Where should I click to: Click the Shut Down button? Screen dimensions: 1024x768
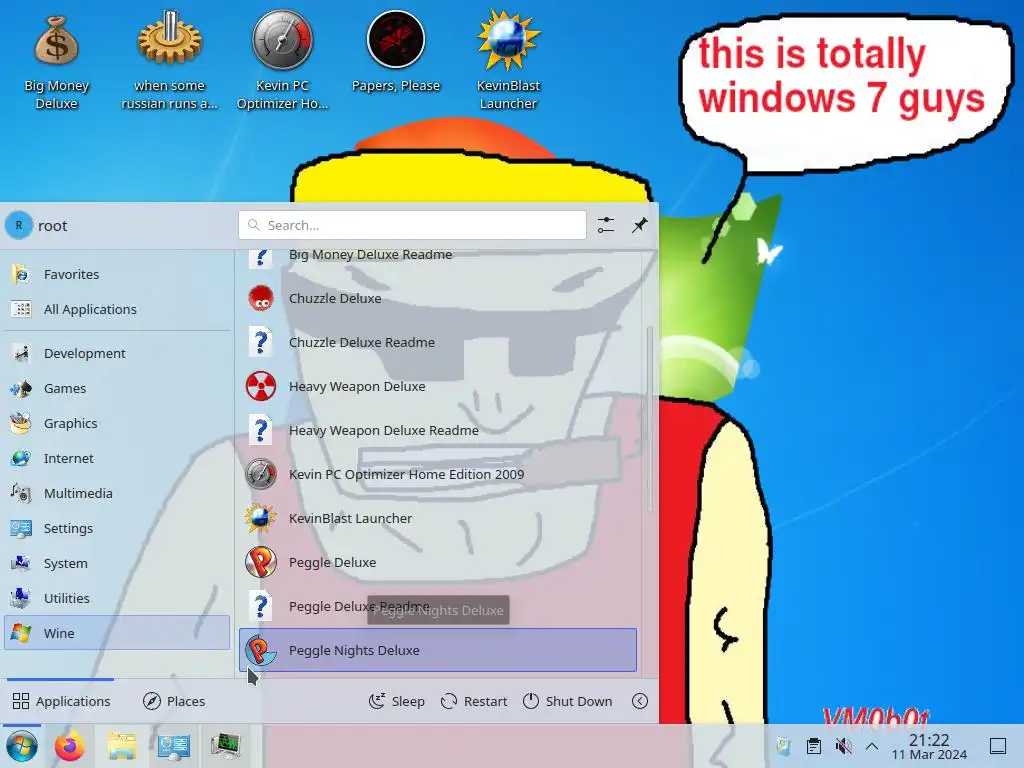point(568,701)
